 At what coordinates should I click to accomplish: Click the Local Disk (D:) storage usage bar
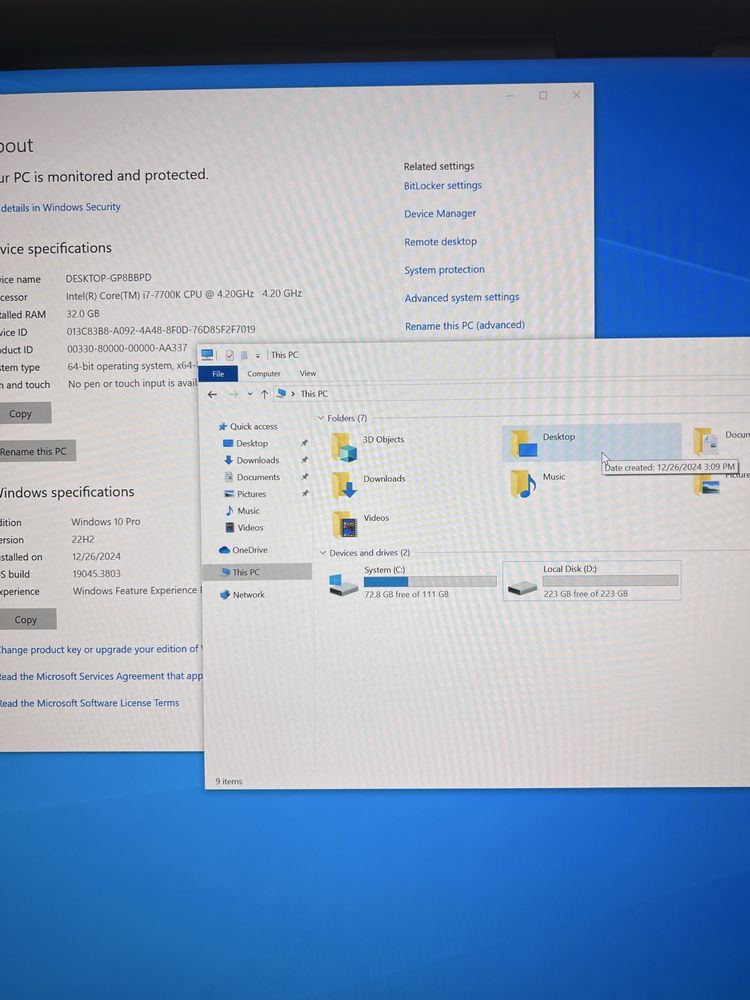click(x=610, y=580)
